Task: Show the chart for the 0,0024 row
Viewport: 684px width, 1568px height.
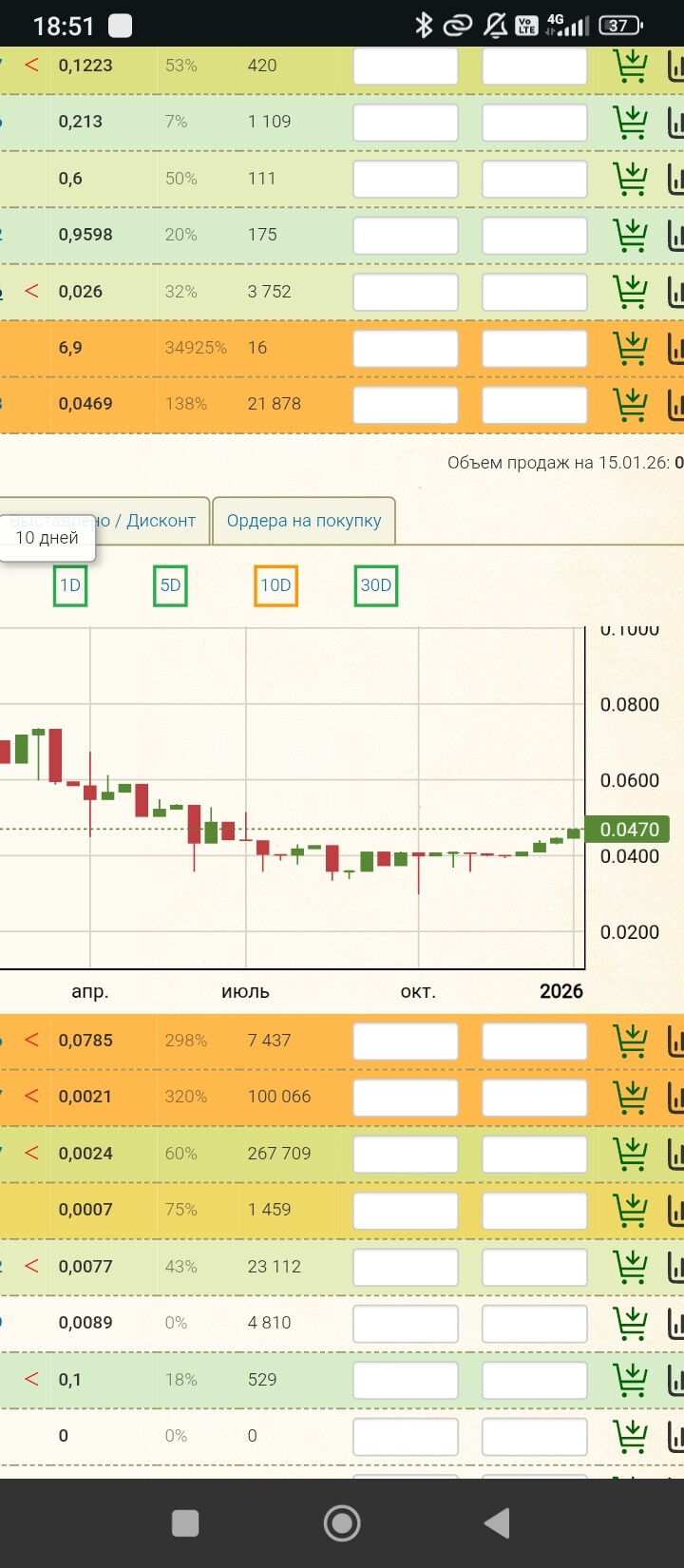Action: pos(675,1155)
